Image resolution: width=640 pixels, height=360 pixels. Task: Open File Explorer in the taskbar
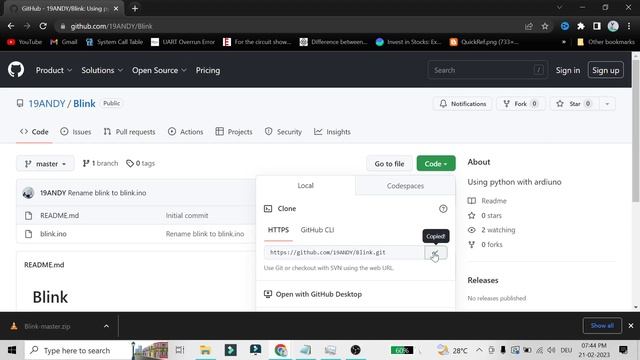(205, 350)
